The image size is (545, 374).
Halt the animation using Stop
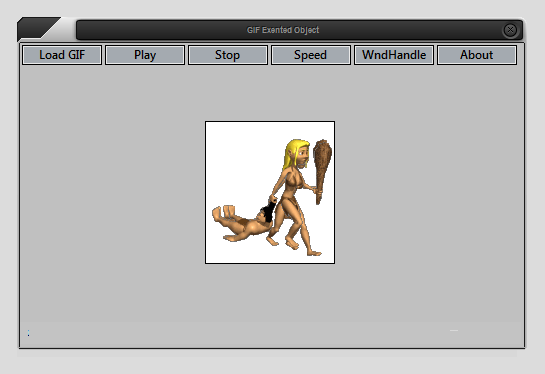pyautogui.click(x=228, y=55)
